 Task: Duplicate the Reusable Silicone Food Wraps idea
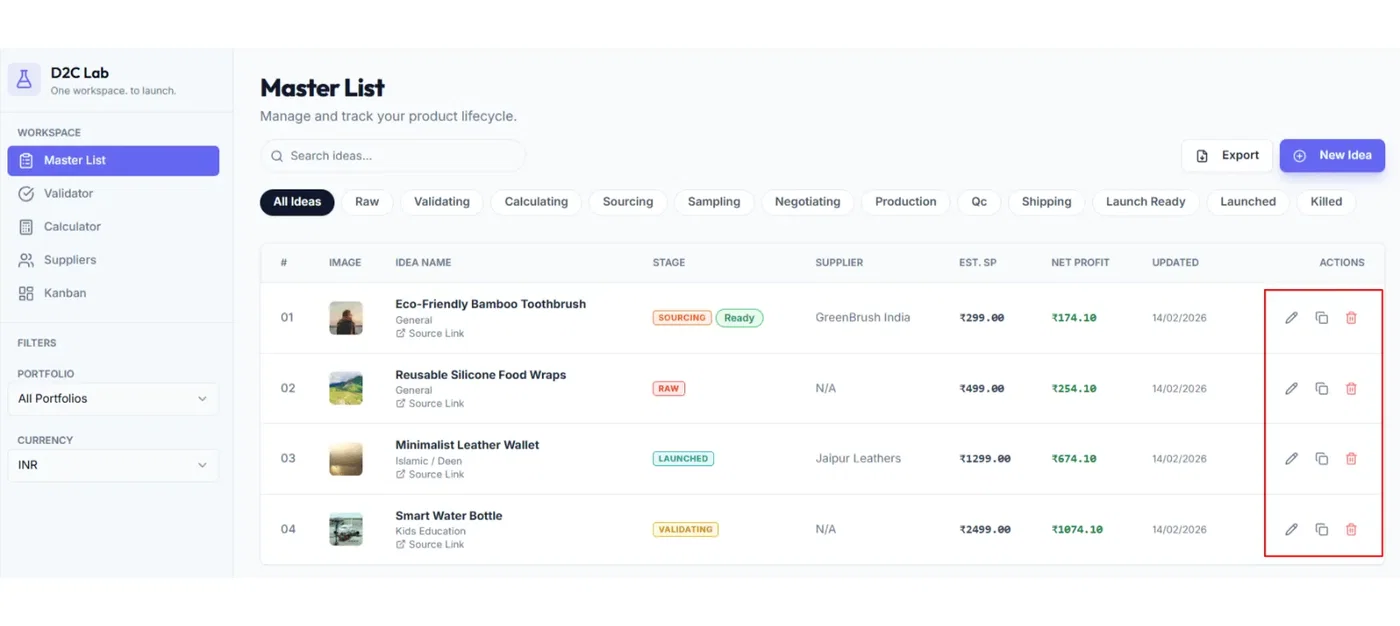[x=1321, y=388]
